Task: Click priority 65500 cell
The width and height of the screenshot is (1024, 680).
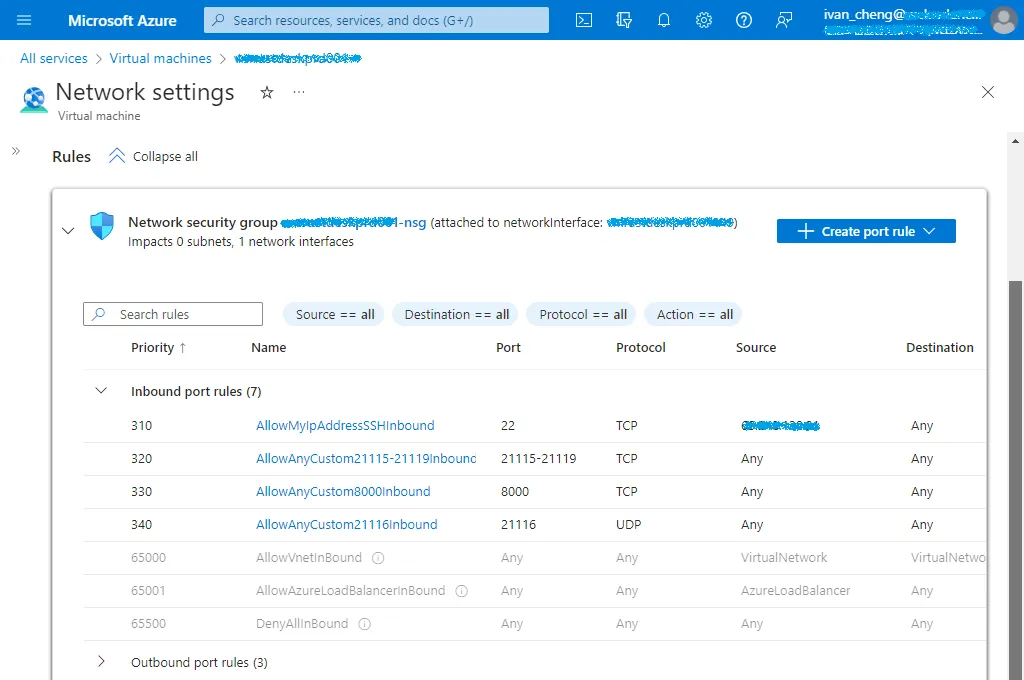Action: pyautogui.click(x=148, y=624)
